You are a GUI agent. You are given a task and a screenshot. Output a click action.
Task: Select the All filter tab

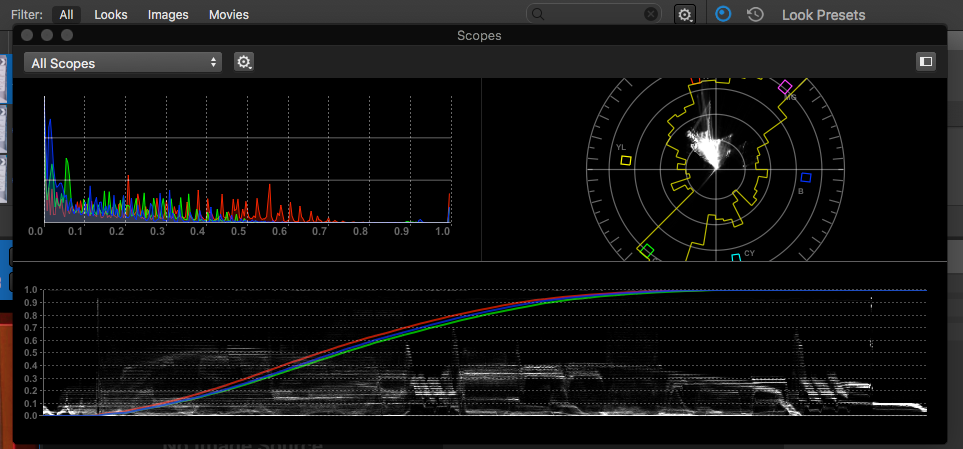(x=67, y=15)
